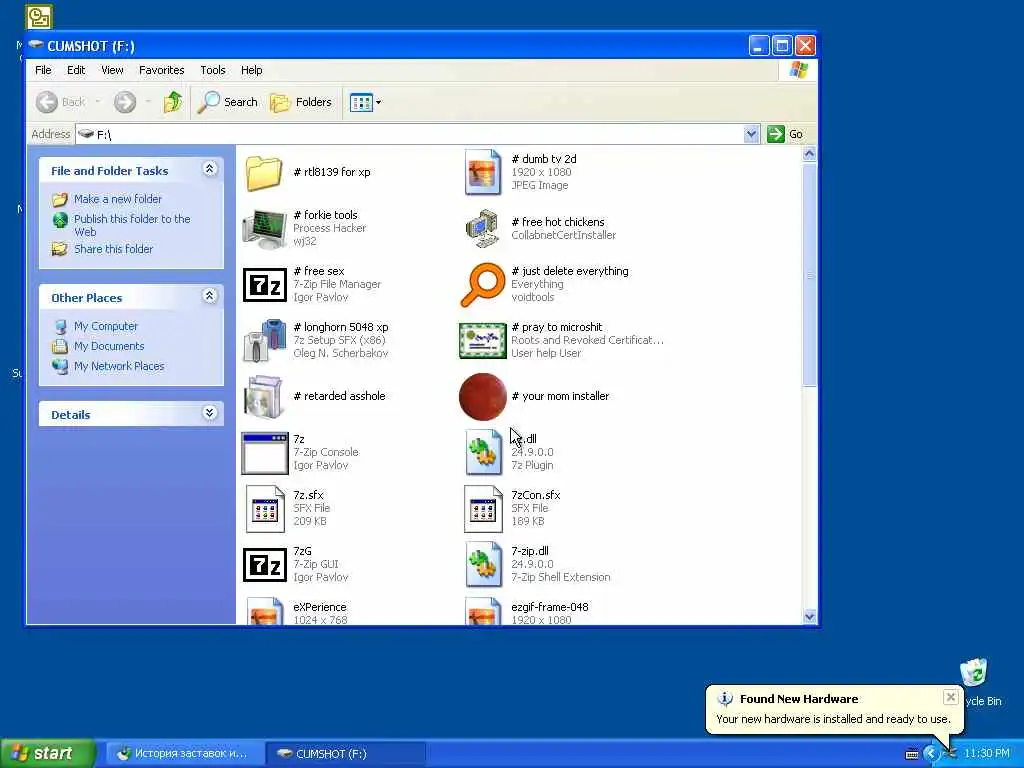The height and width of the screenshot is (768, 1024).
Task: Select the 7zG 7-Zip GUI icon
Action: [264, 565]
